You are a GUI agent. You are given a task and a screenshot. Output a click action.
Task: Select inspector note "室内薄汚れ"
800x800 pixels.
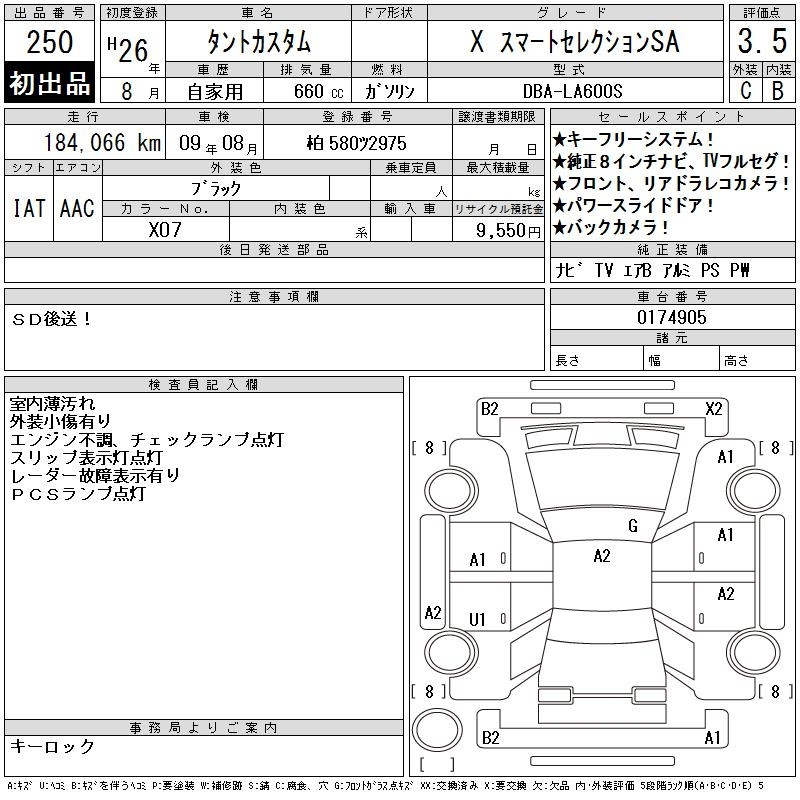pyautogui.click(x=53, y=404)
